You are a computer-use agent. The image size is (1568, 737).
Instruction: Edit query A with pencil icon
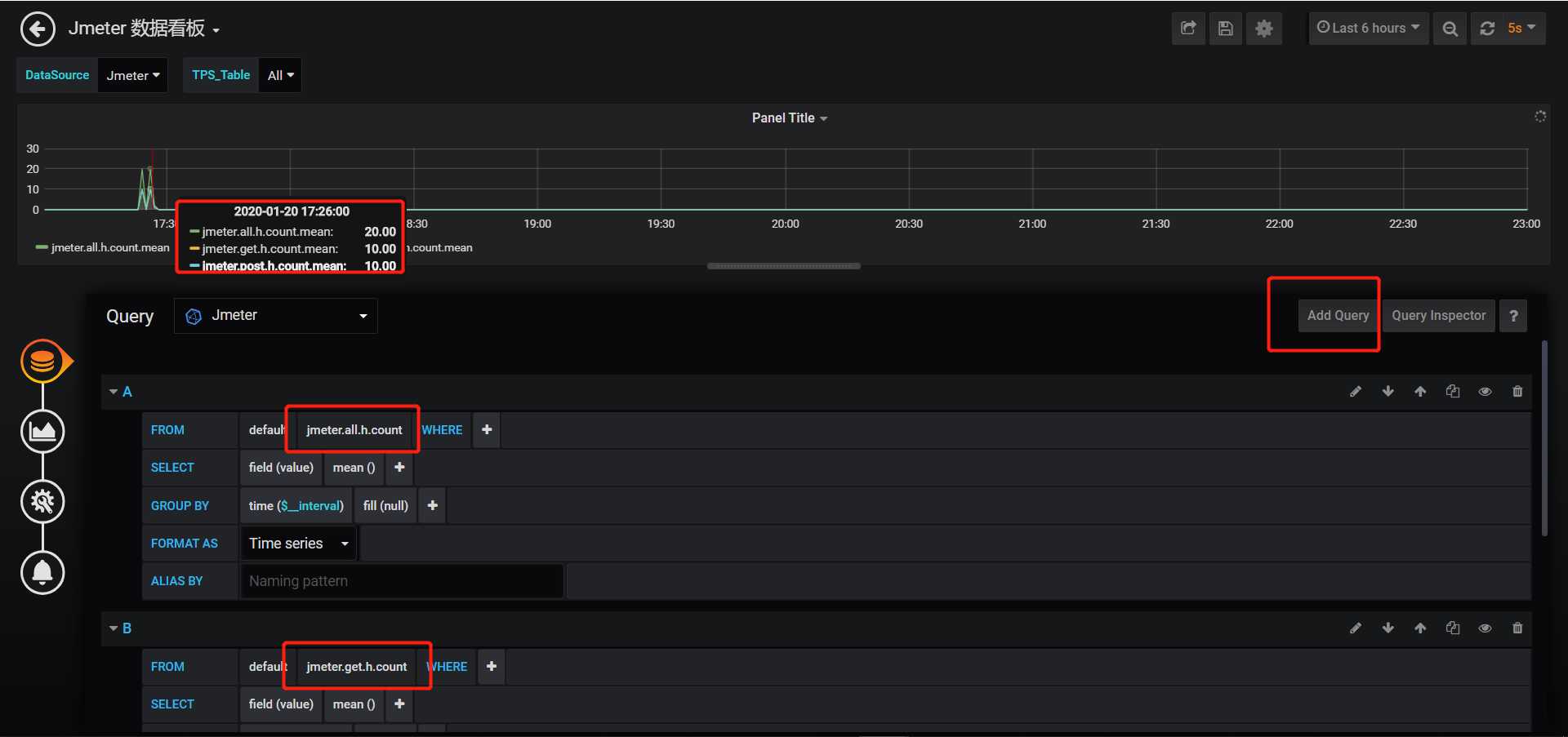coord(1356,392)
